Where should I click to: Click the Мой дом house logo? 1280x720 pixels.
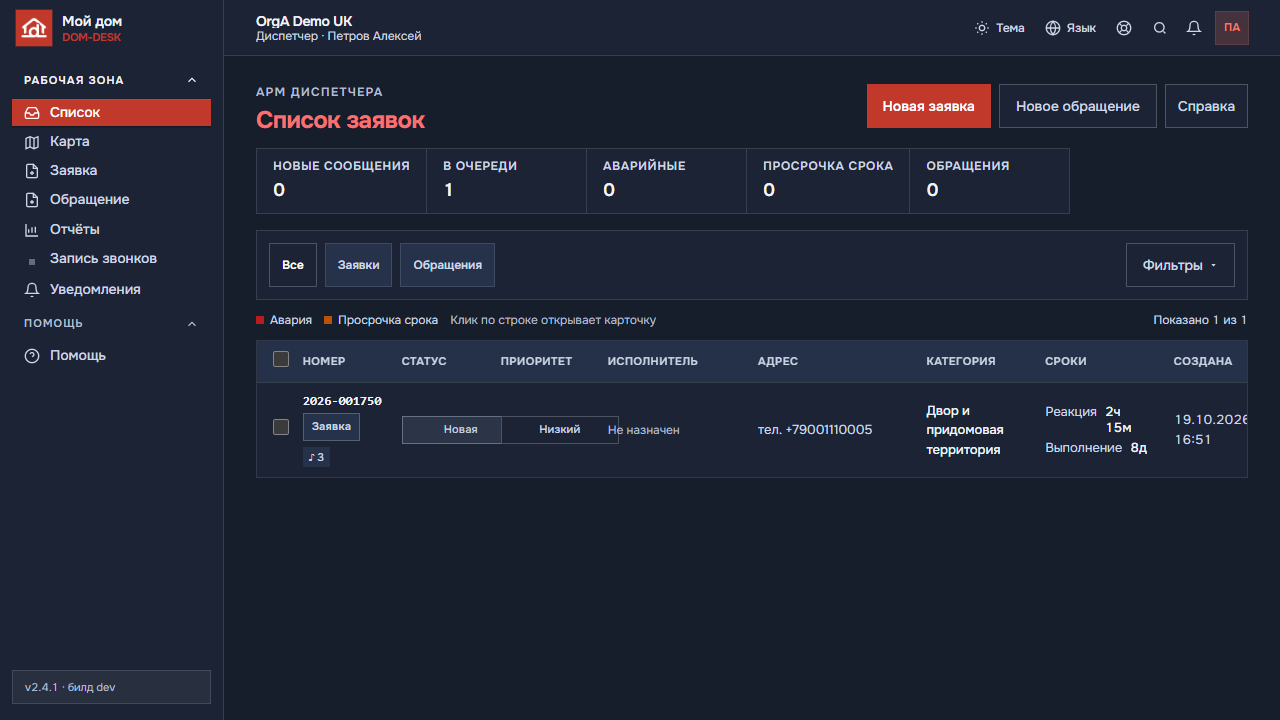[34, 28]
